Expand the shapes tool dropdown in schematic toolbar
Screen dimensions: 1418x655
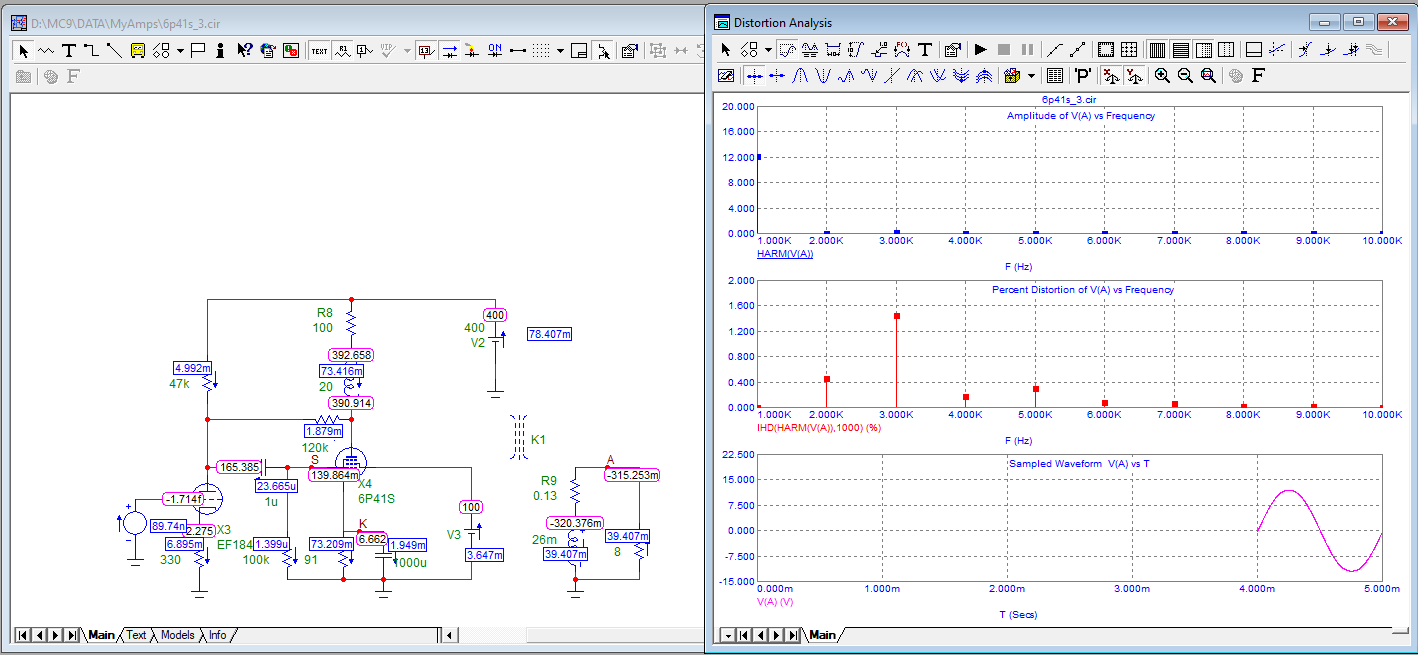180,50
